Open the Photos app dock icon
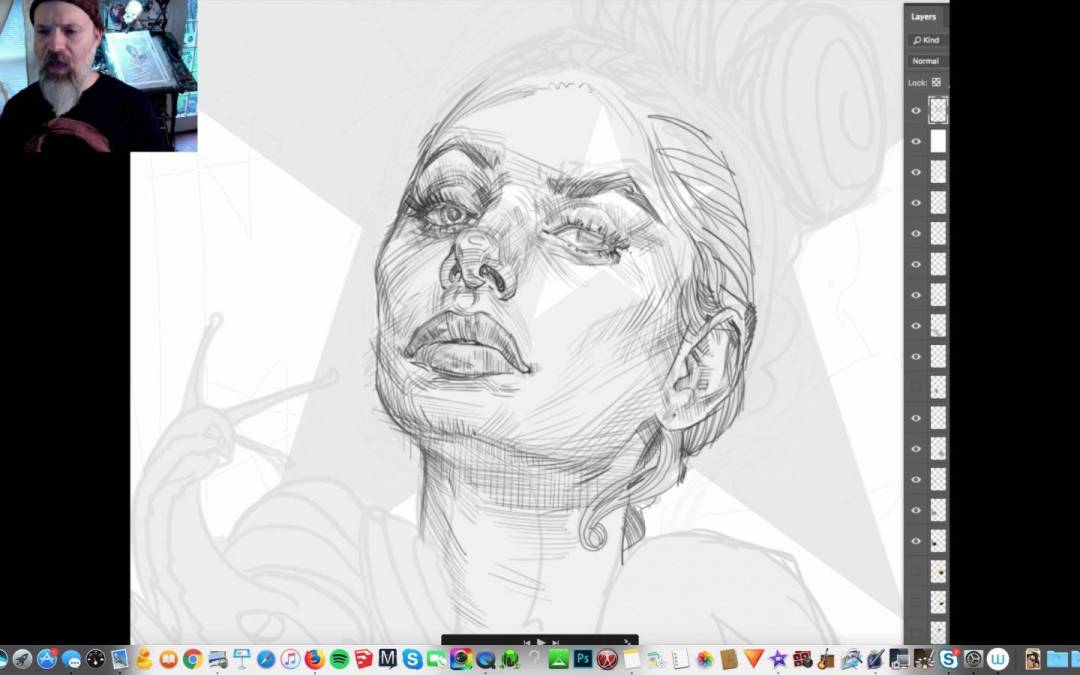This screenshot has height=675, width=1080. tap(705, 659)
